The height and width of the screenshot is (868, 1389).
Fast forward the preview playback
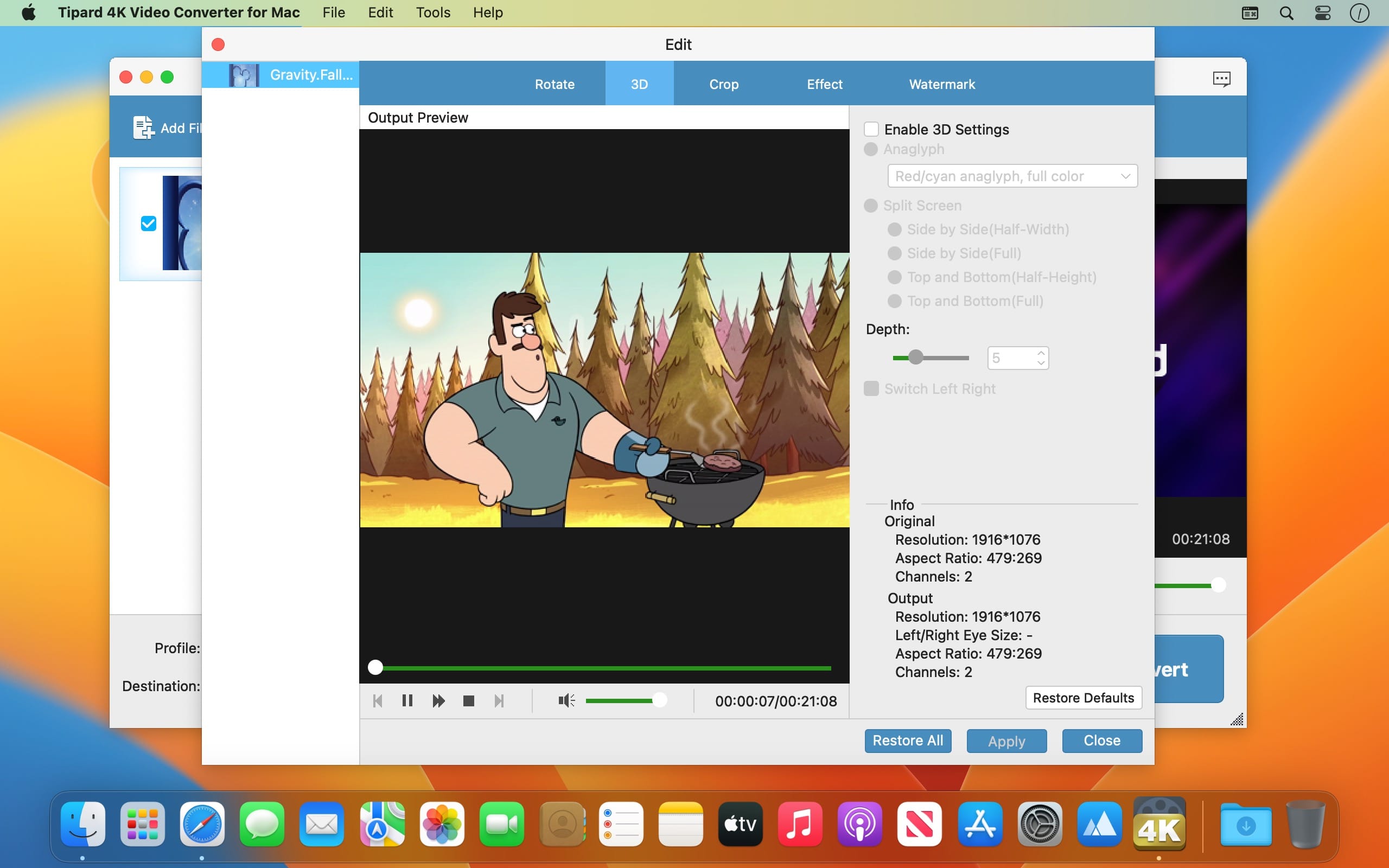tap(438, 701)
